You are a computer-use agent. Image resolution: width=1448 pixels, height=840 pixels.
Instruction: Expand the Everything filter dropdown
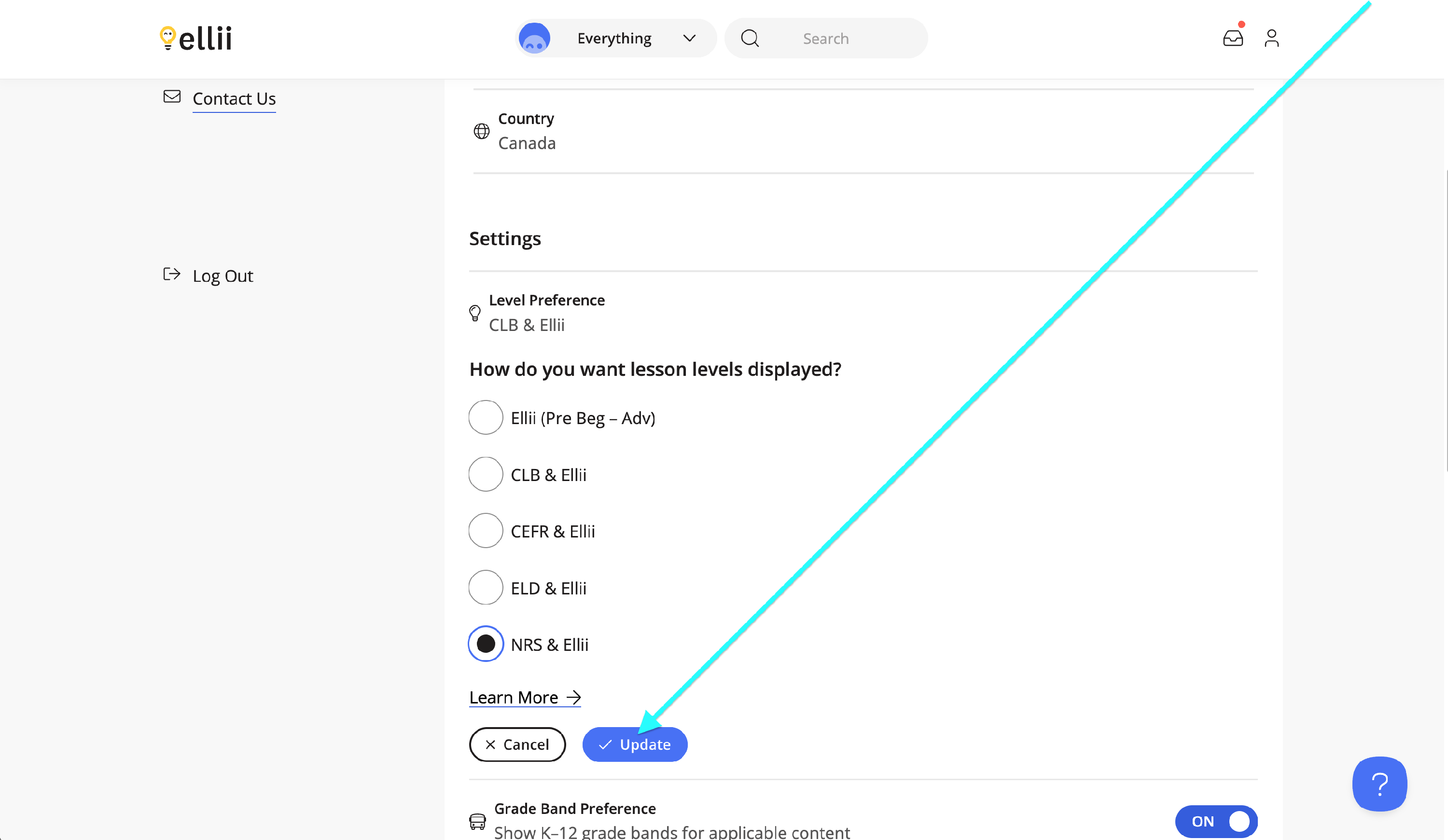pos(614,39)
